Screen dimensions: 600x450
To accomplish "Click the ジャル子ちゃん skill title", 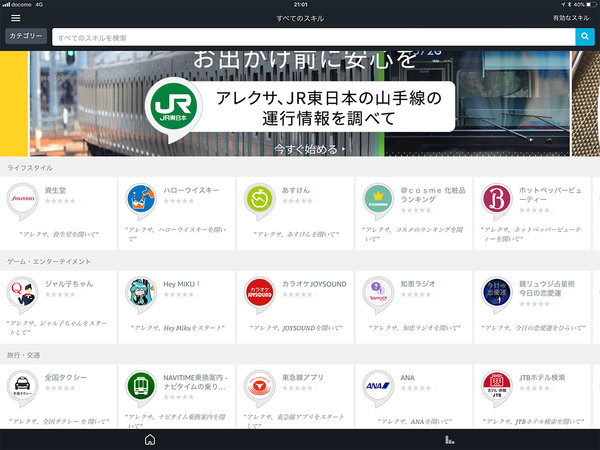I will click(x=69, y=284).
